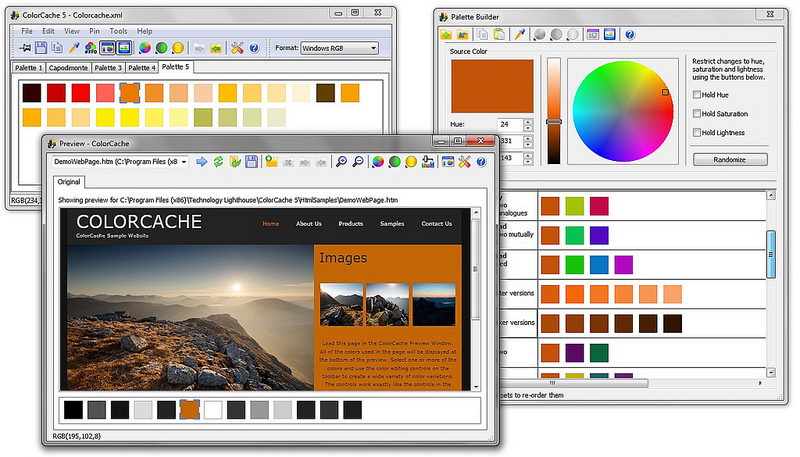The image size is (800, 457).
Task: Click the pin icon in ColorCache toolbar
Action: [24, 48]
